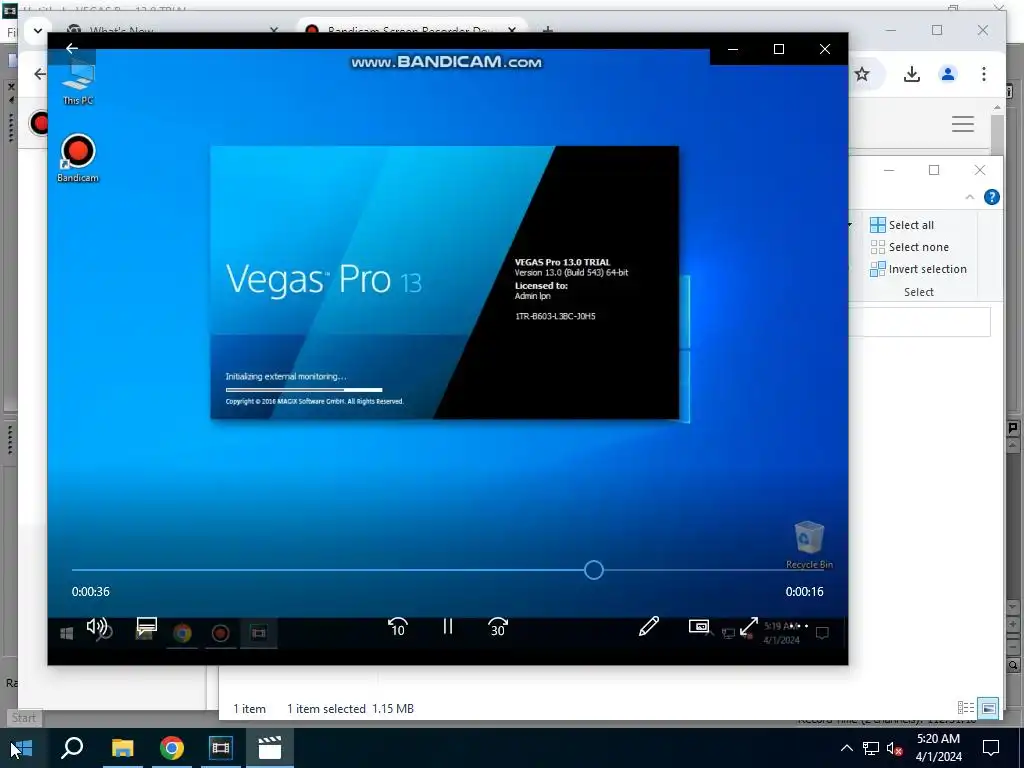Open File Explorer help icon
The width and height of the screenshot is (1024, 768).
991,197
